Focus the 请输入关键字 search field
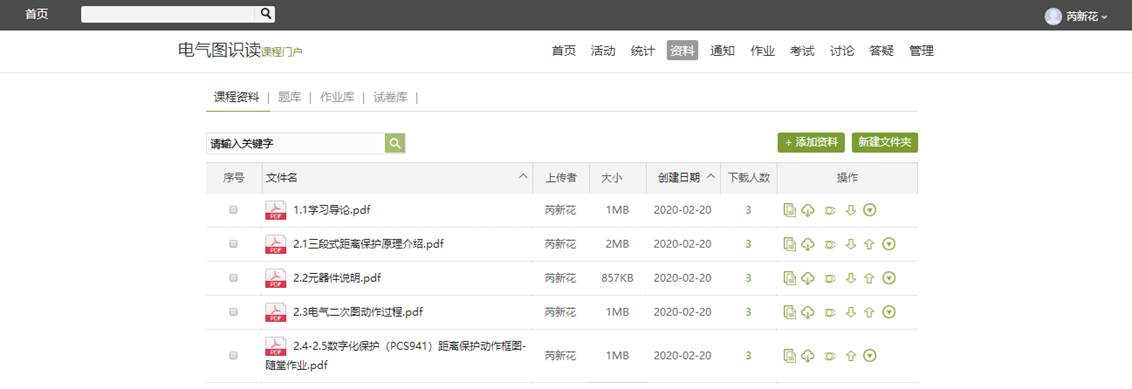 [x=295, y=144]
